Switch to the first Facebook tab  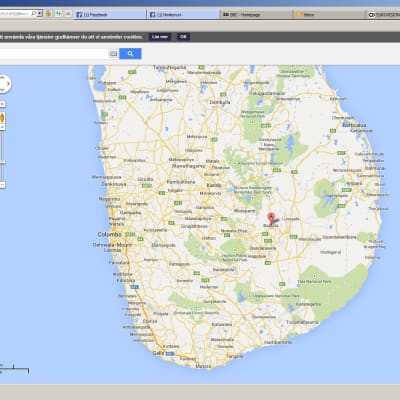click(x=109, y=15)
